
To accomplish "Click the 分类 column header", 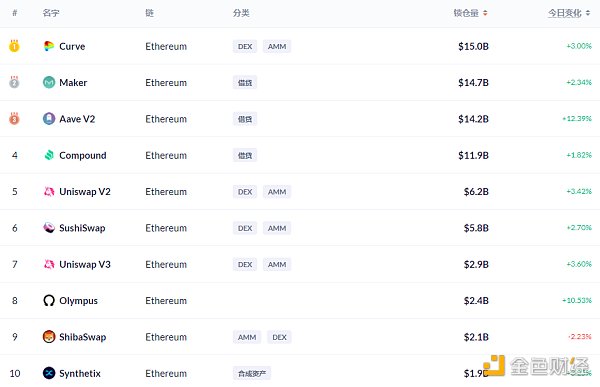I will (241, 13).
